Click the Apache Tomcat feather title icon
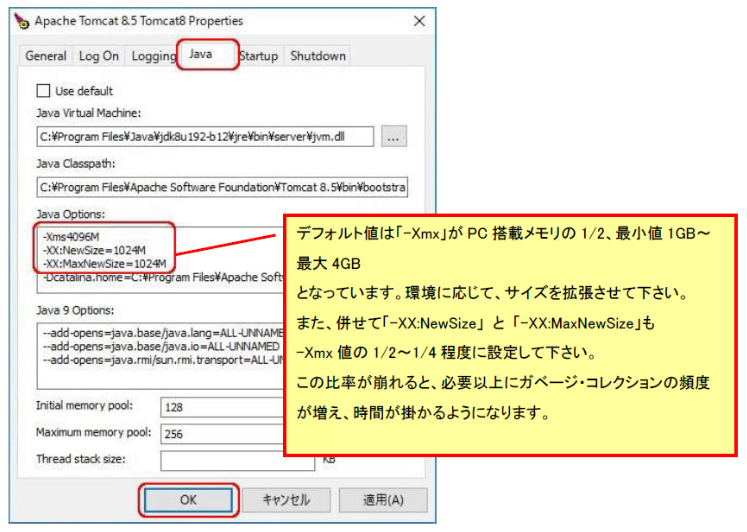 21,20
